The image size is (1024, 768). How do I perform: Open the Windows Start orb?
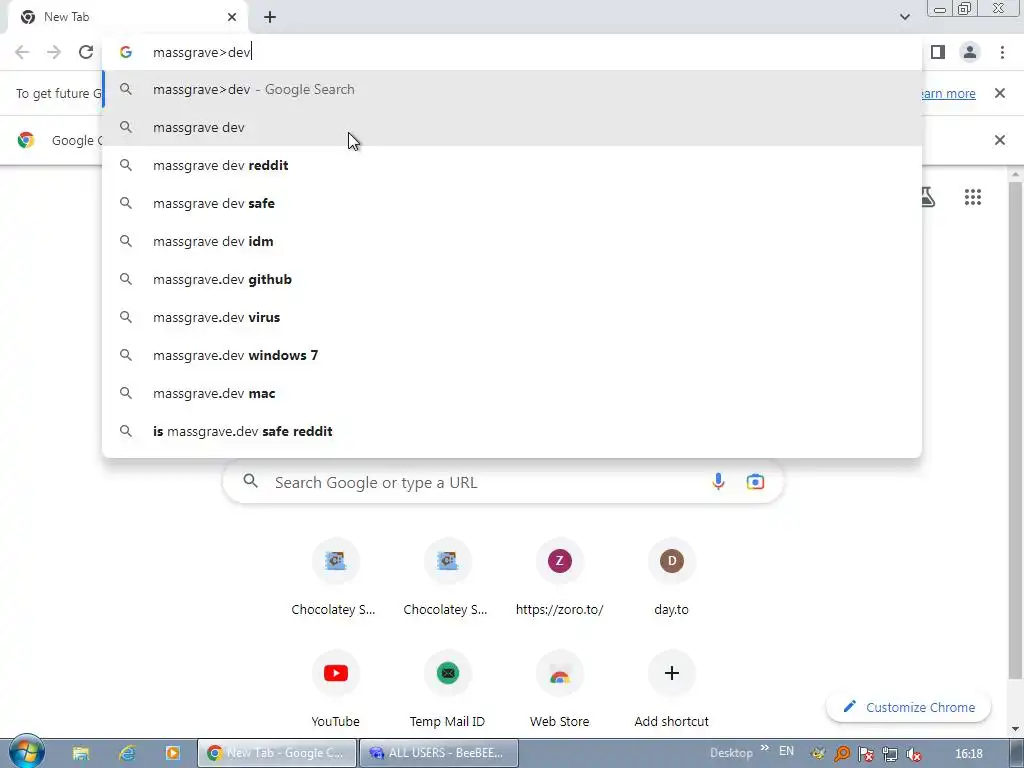[x=26, y=752]
